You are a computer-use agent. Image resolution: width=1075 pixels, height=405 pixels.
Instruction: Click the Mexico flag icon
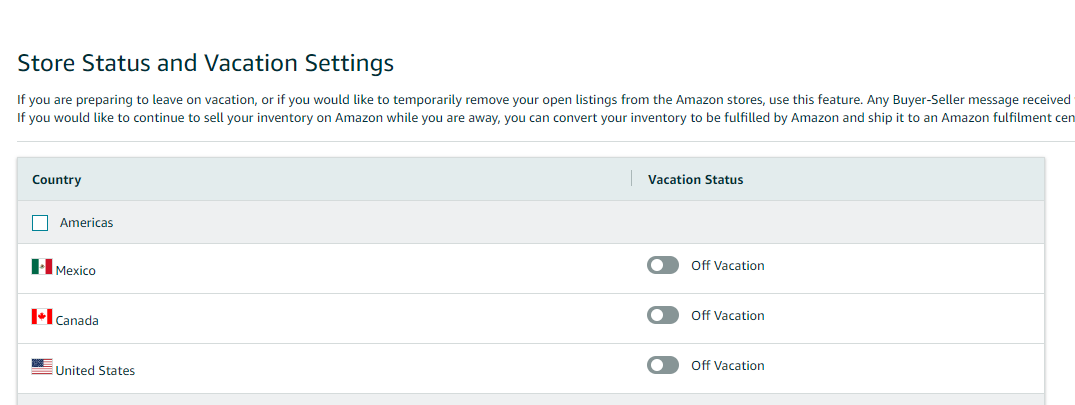pyautogui.click(x=42, y=267)
